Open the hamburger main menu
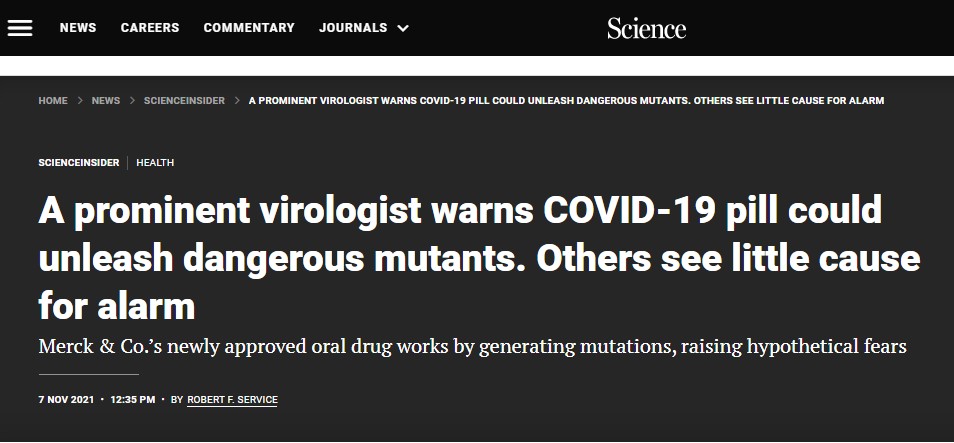The width and height of the screenshot is (954, 443). pyautogui.click(x=20, y=28)
